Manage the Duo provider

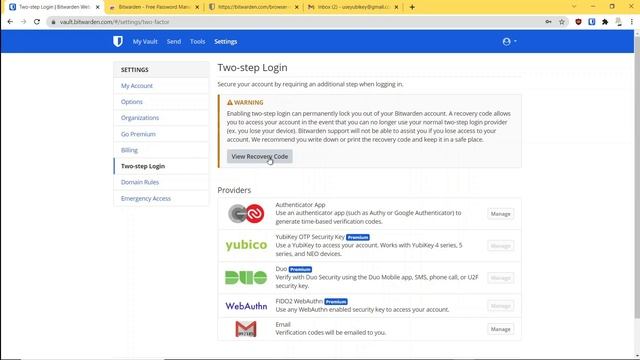(x=500, y=278)
